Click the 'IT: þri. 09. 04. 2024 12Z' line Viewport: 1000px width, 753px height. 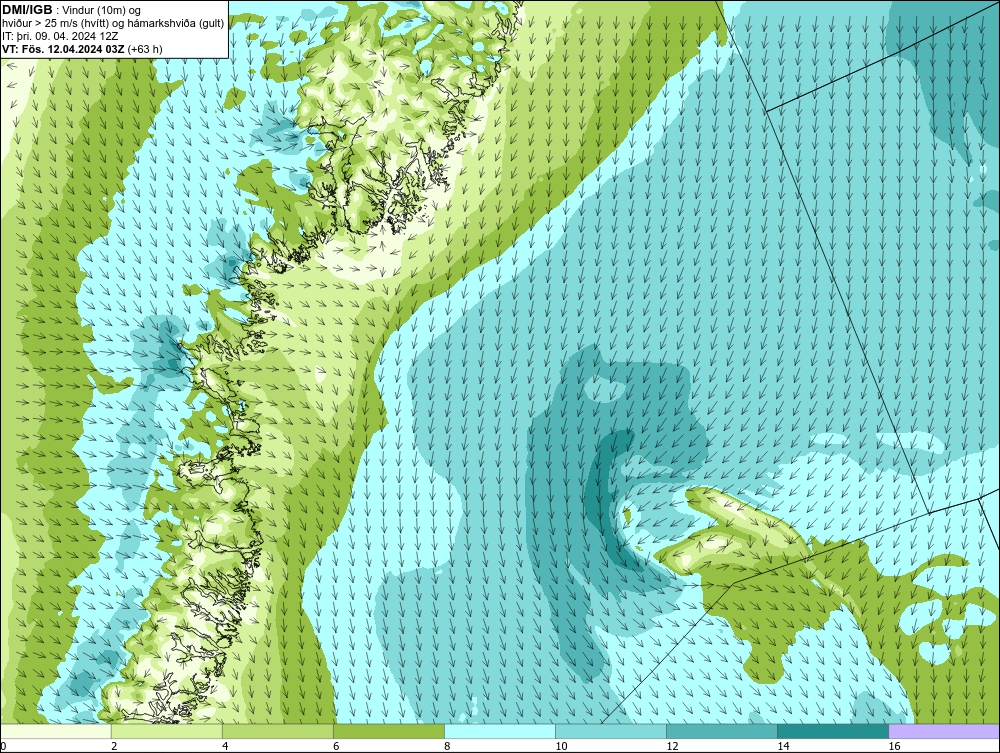pos(61,36)
